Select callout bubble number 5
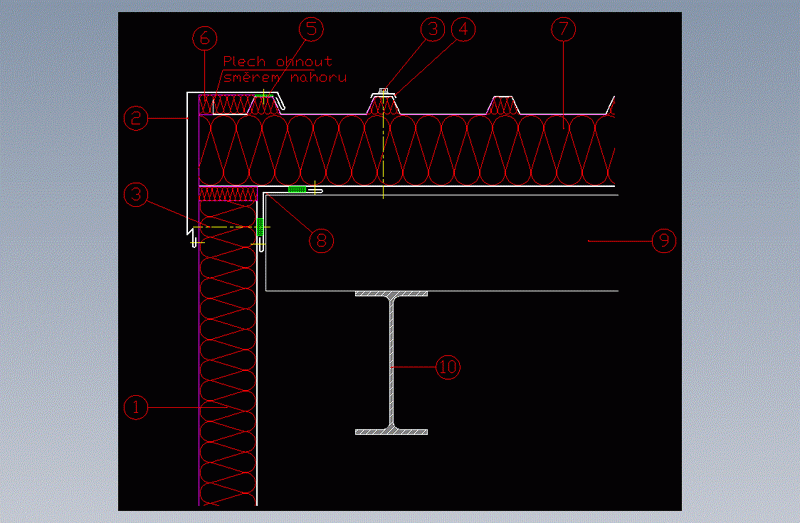 coord(311,29)
